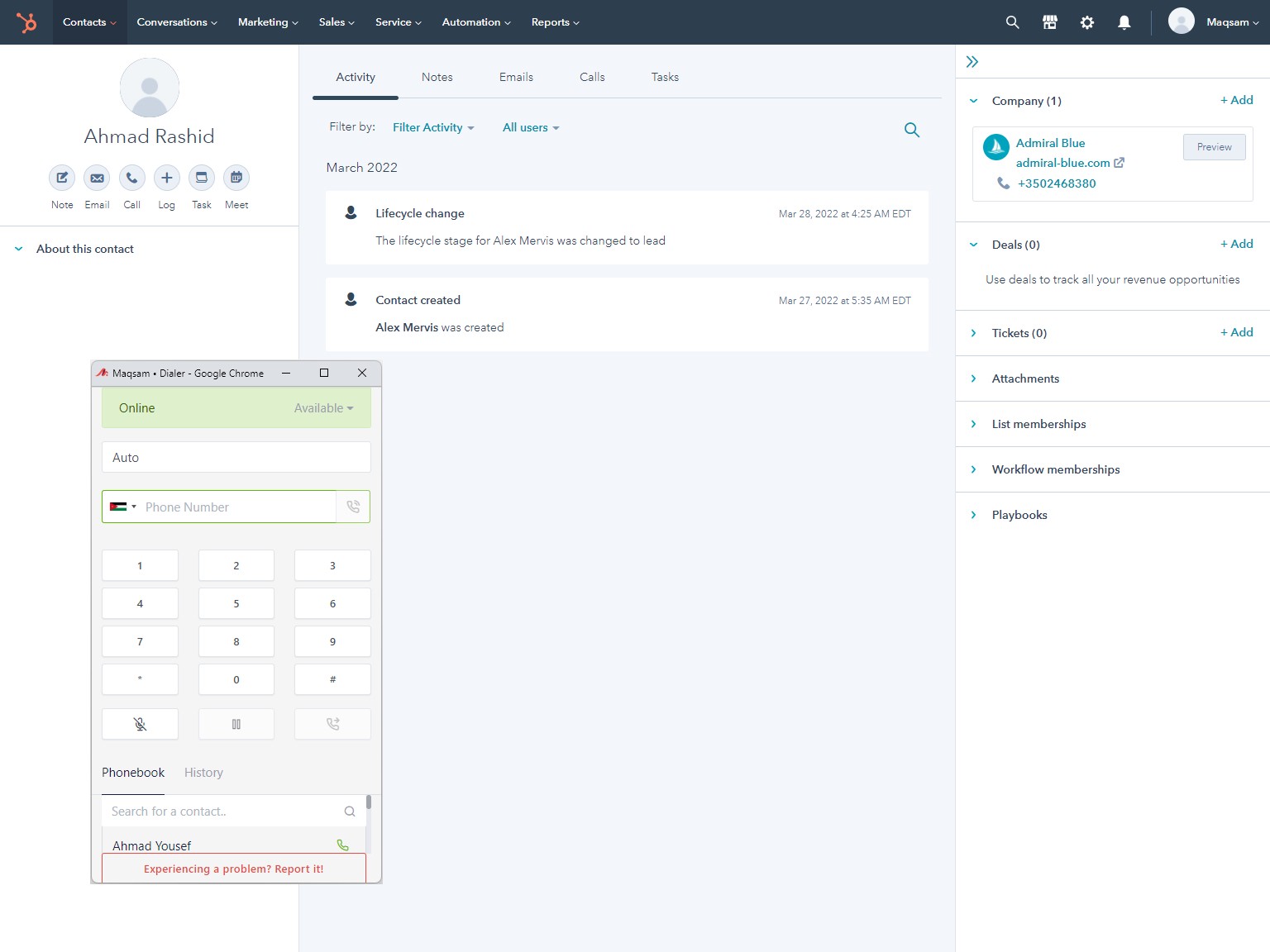Expand the Tickets (0) section
This screenshot has width=1270, height=952.
[x=974, y=333]
